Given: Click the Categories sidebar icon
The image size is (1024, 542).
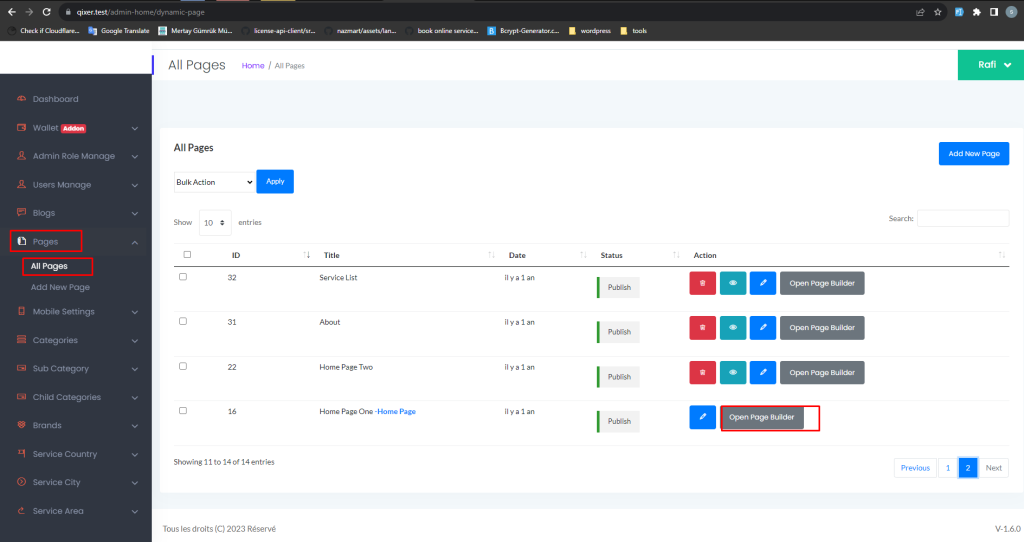Looking at the screenshot, I should [x=22, y=340].
